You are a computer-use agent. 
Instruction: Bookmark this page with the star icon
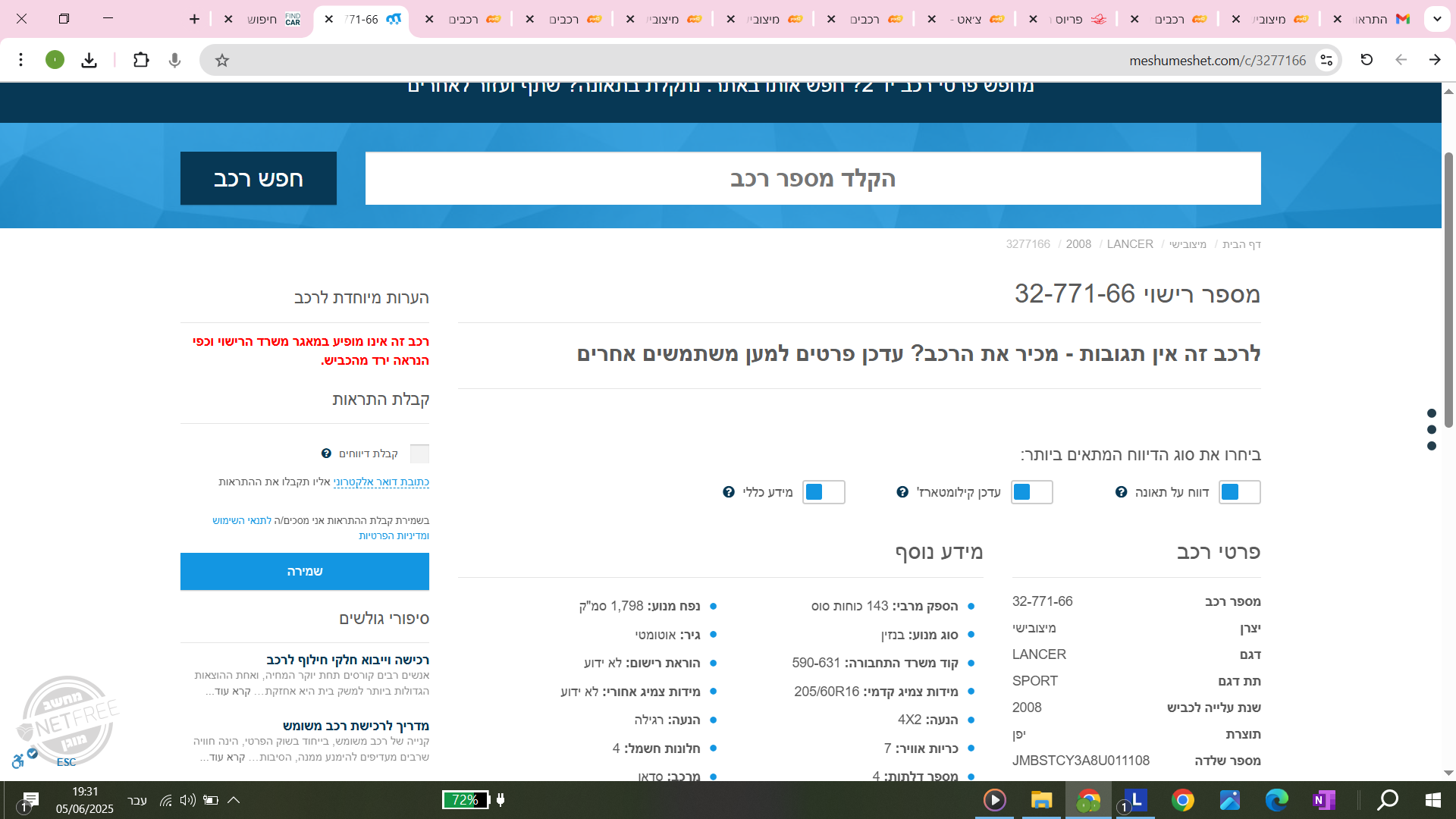click(x=222, y=60)
